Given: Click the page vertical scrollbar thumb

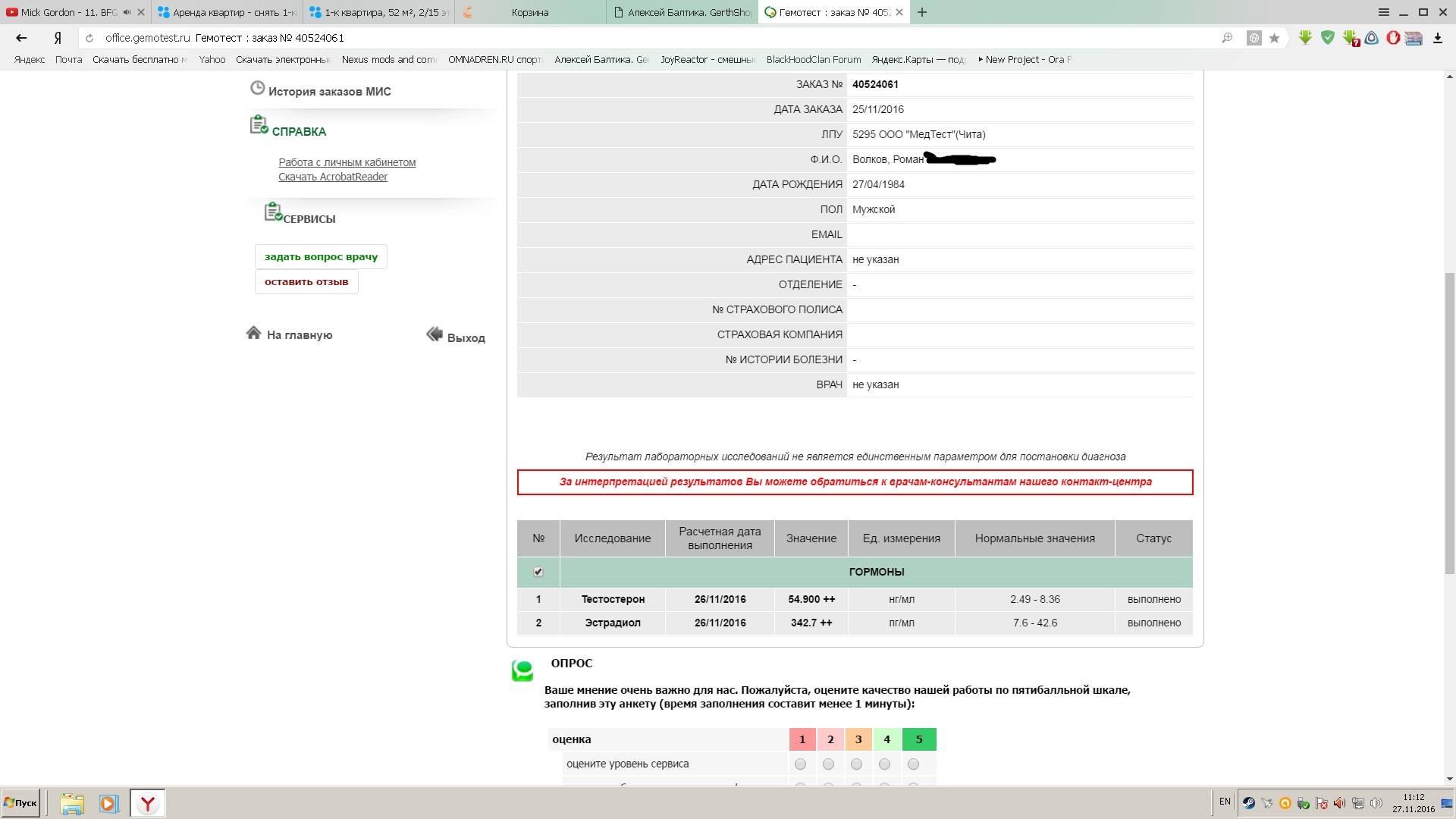Looking at the screenshot, I should (x=1449, y=422).
